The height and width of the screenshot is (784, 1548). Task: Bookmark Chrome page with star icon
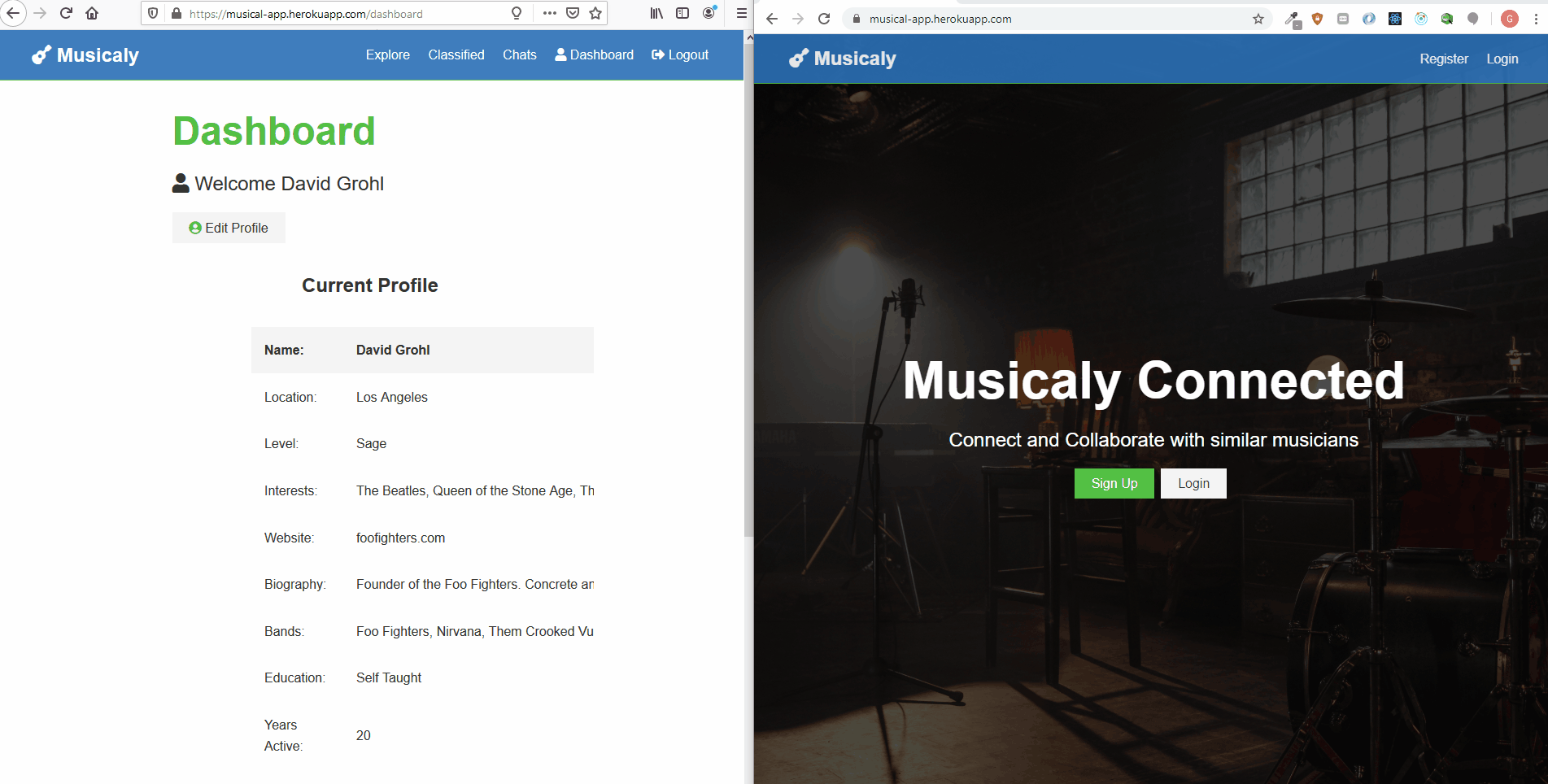1258,19
